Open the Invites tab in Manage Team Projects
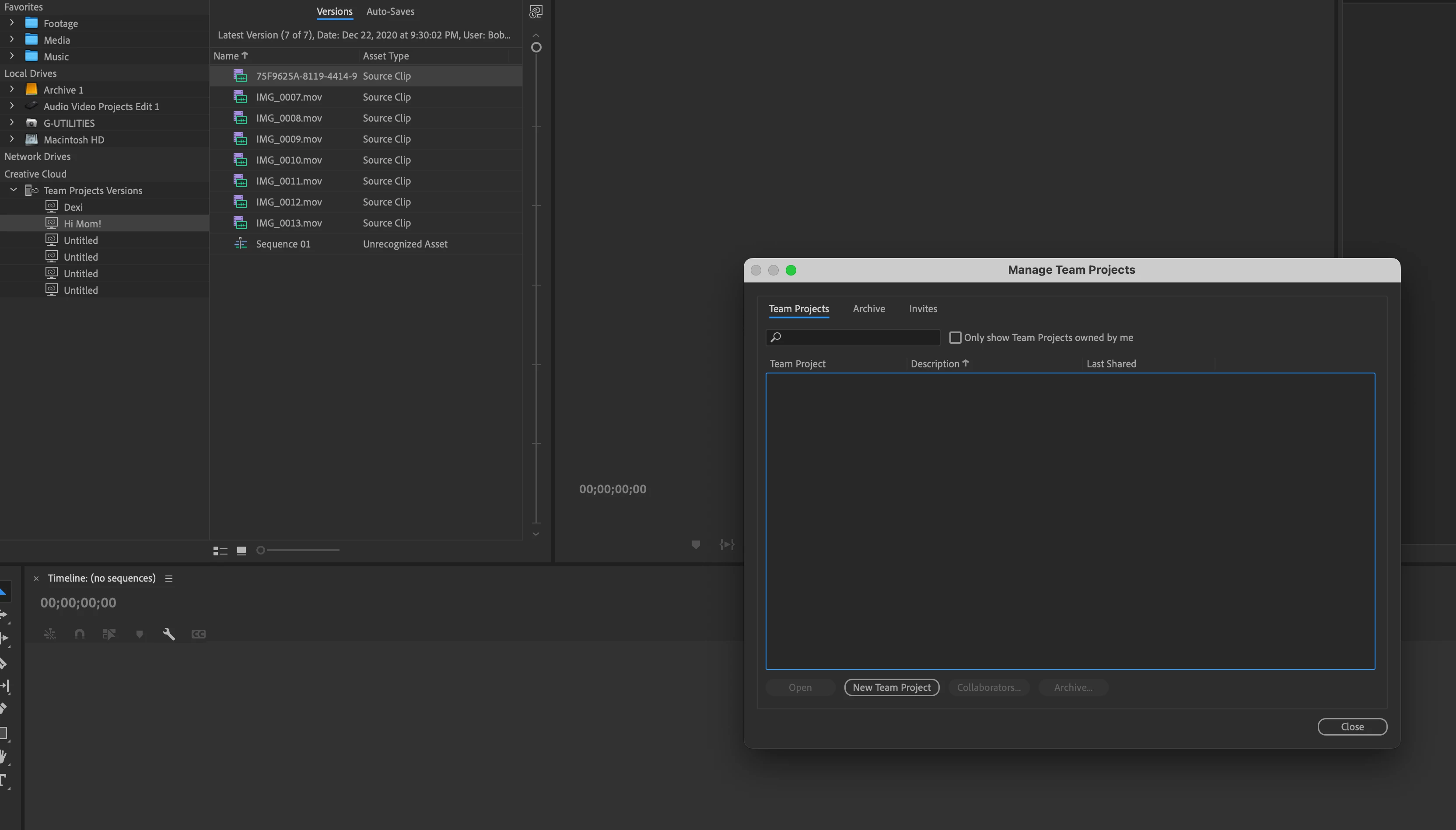The height and width of the screenshot is (830, 1456). (x=923, y=308)
